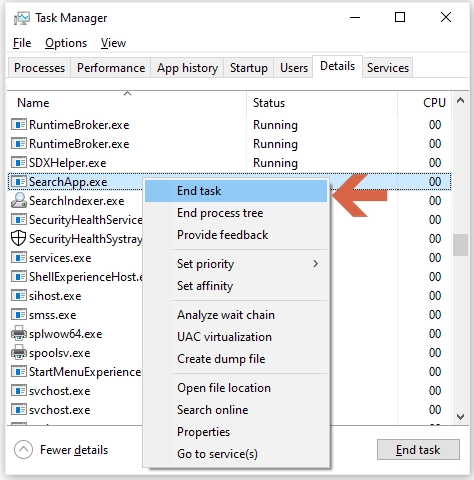Viewport: 474px width, 480px height.
Task: Click the SecurityHealthSystray shield icon
Action: click(18, 238)
